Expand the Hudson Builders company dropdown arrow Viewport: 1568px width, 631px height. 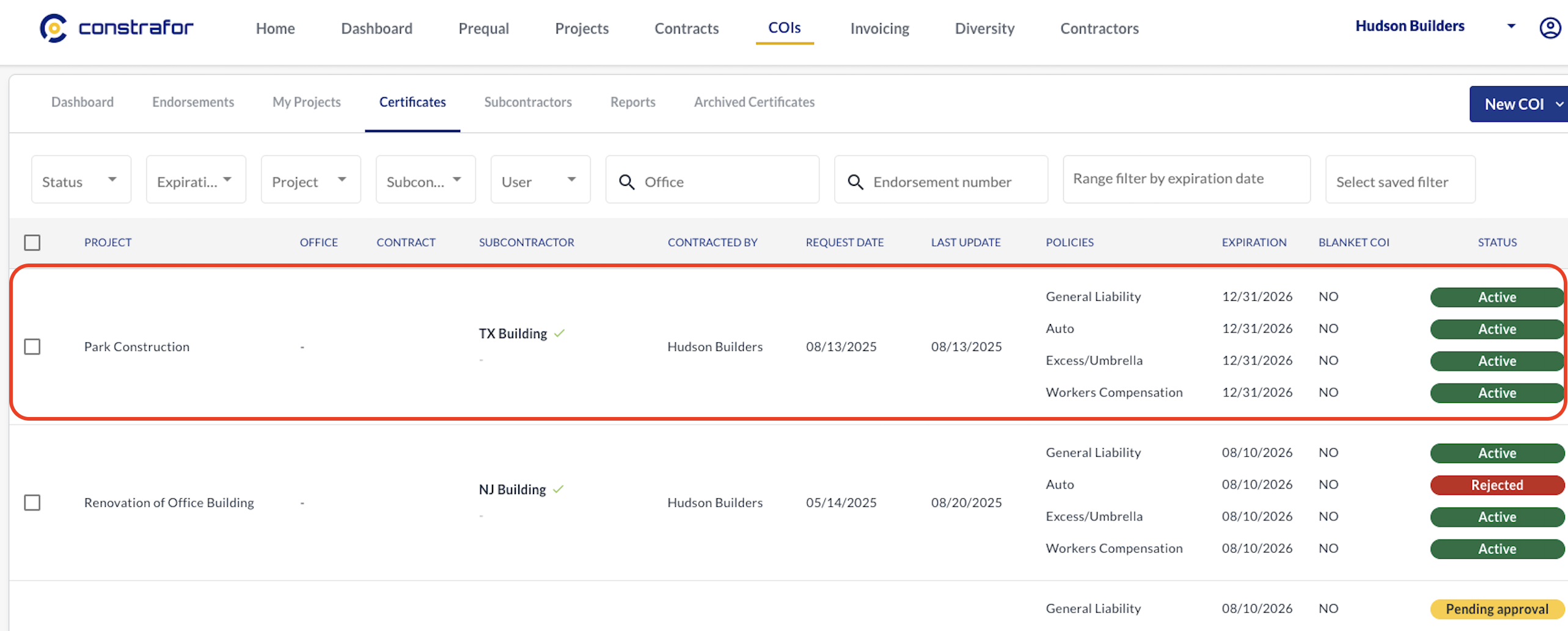[x=1511, y=26]
